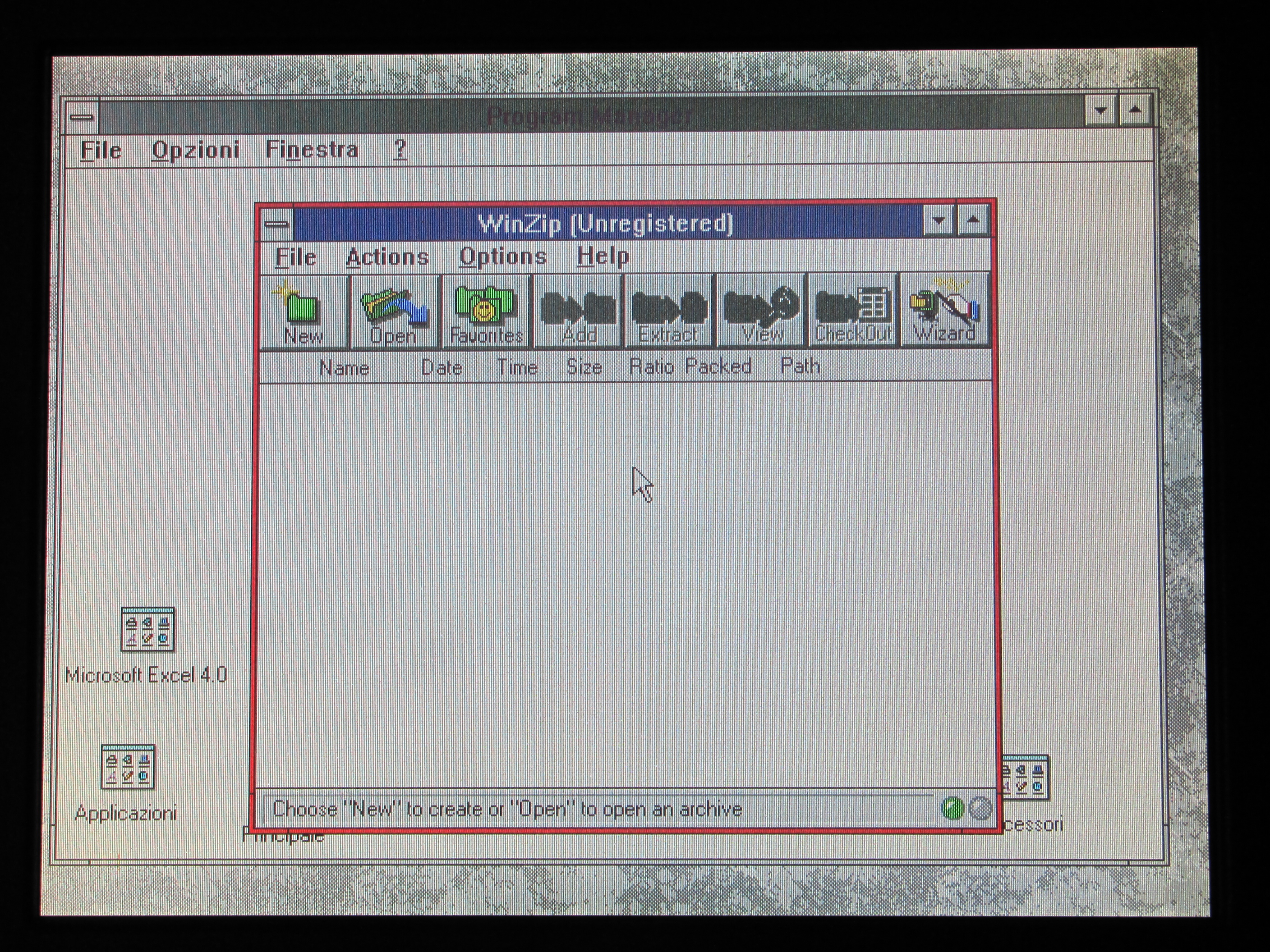This screenshot has width=1270, height=952.
Task: Open the WinZip window control menu box
Action: (x=277, y=224)
